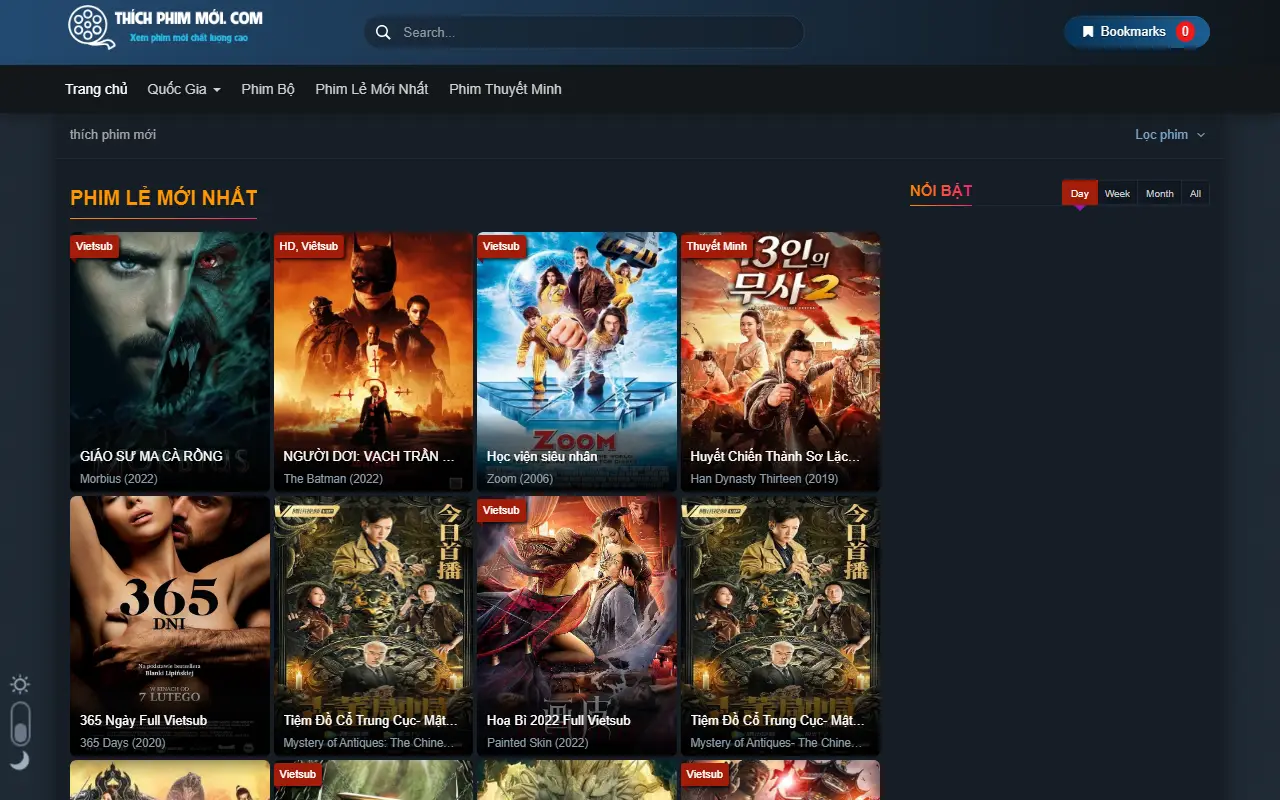Select the All tab in Nổi Bật
Image resolution: width=1280 pixels, height=800 pixels.
click(x=1195, y=193)
